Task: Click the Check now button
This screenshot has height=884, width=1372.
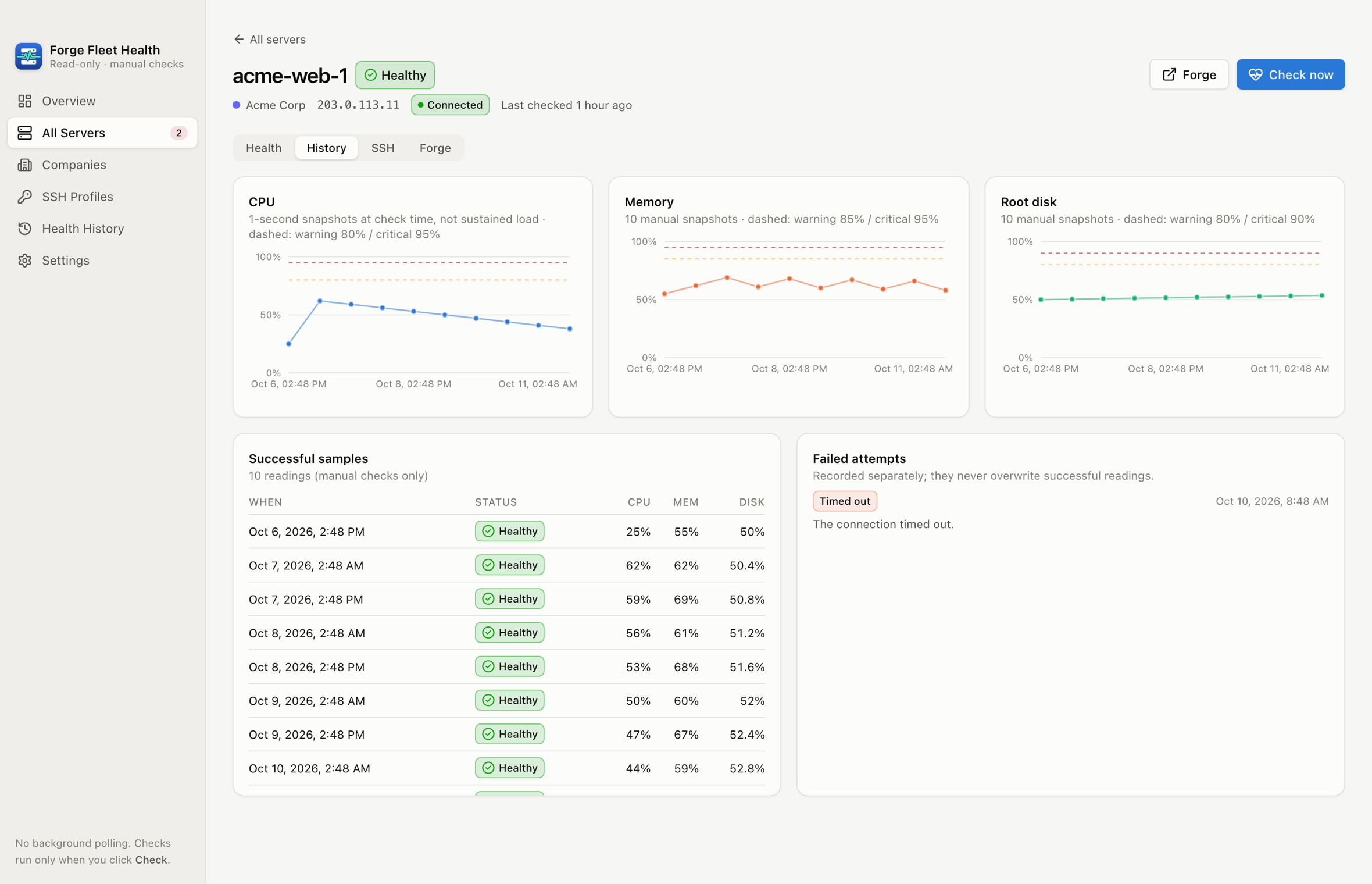Action: point(1291,75)
